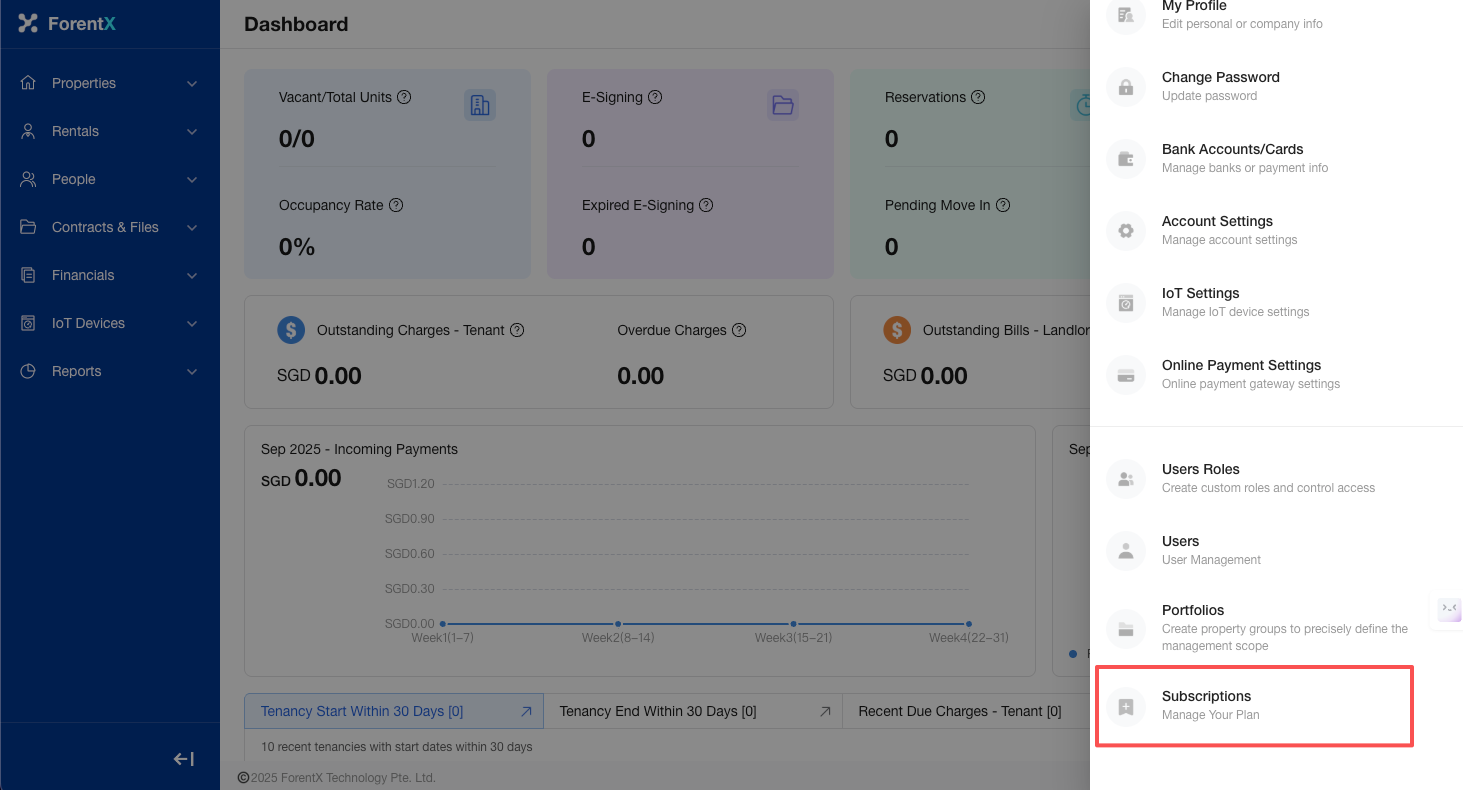Click the Users Roles people icon
This screenshot has height=790, width=1463.
pyautogui.click(x=1126, y=479)
